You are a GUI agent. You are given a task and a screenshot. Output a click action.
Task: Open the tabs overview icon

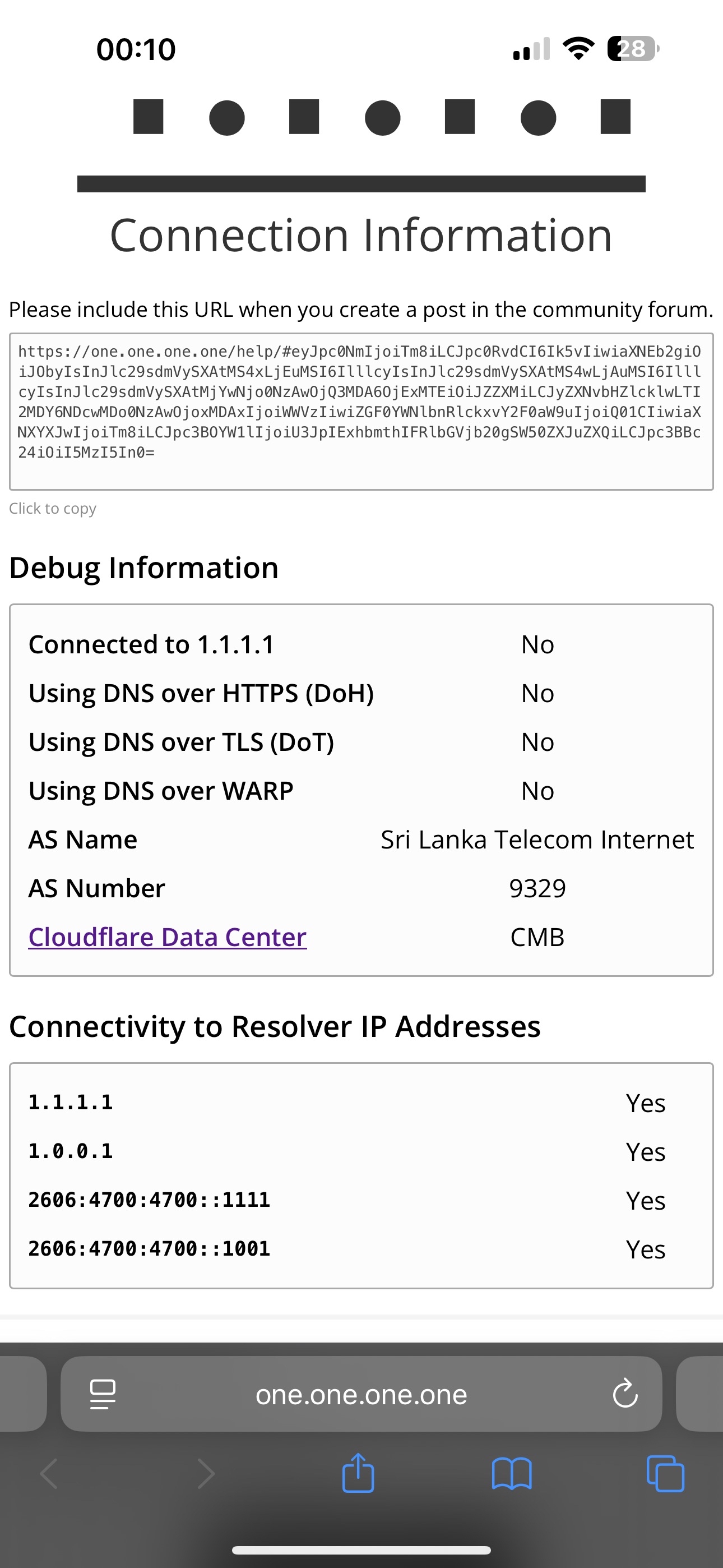(665, 1474)
